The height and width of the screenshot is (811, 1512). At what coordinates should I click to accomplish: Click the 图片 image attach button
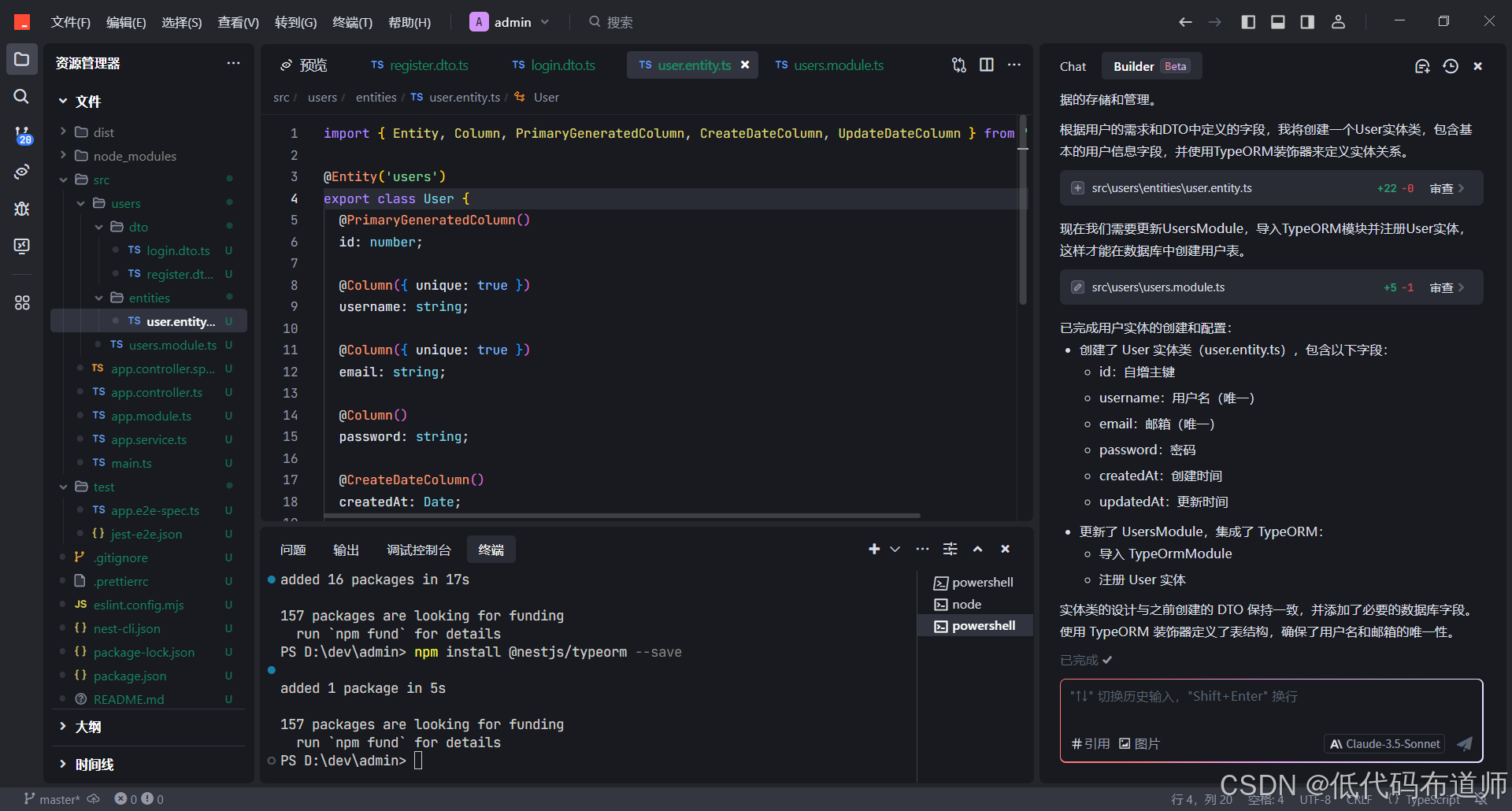click(1140, 743)
